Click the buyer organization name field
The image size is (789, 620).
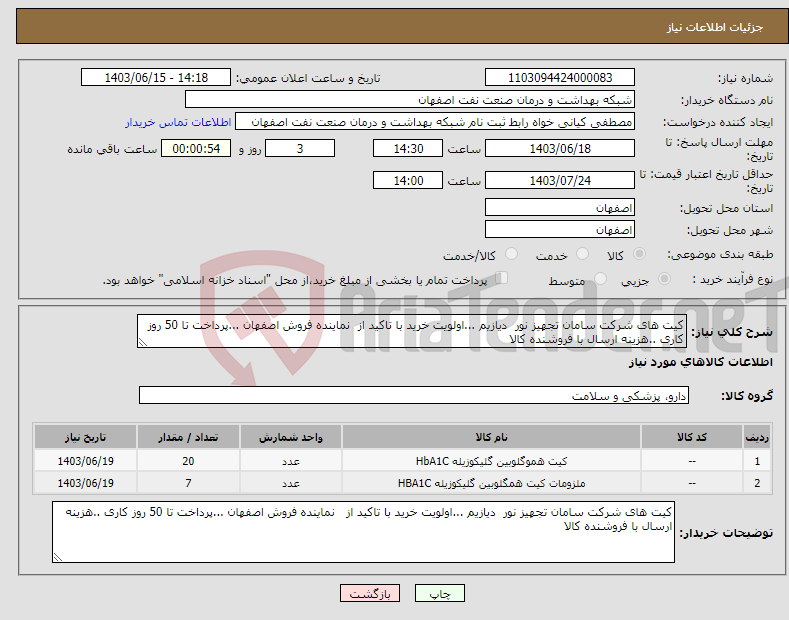(x=410, y=100)
